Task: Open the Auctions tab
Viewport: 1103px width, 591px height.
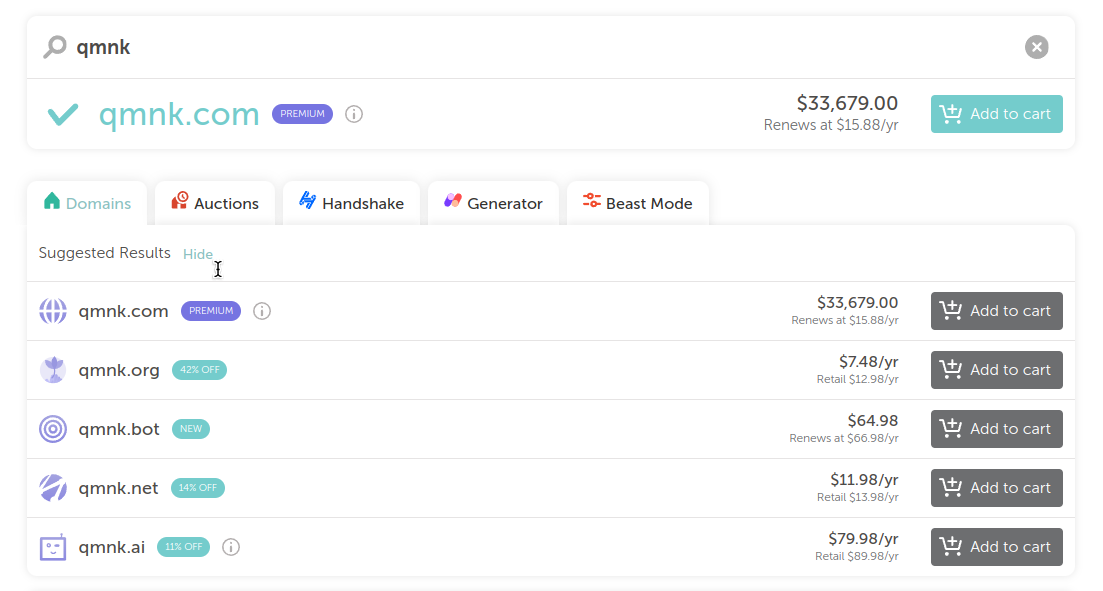Action: [x=215, y=203]
